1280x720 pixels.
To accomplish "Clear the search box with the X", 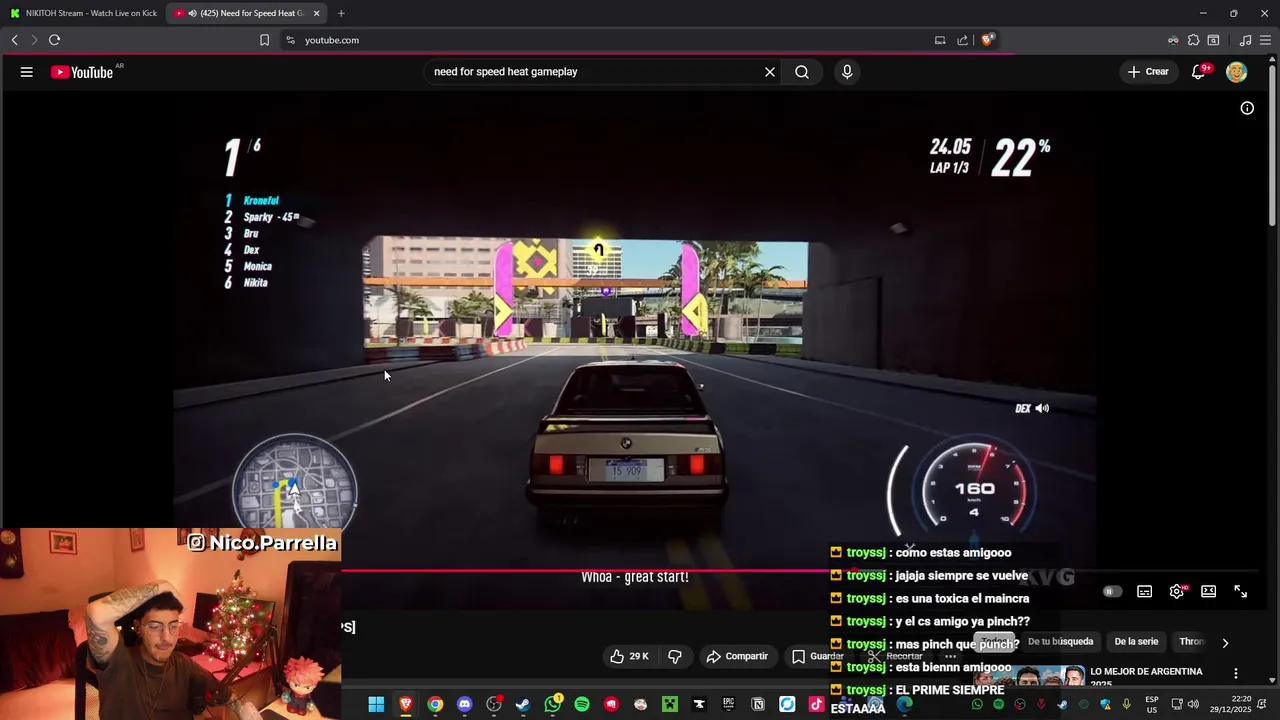I will click(770, 72).
